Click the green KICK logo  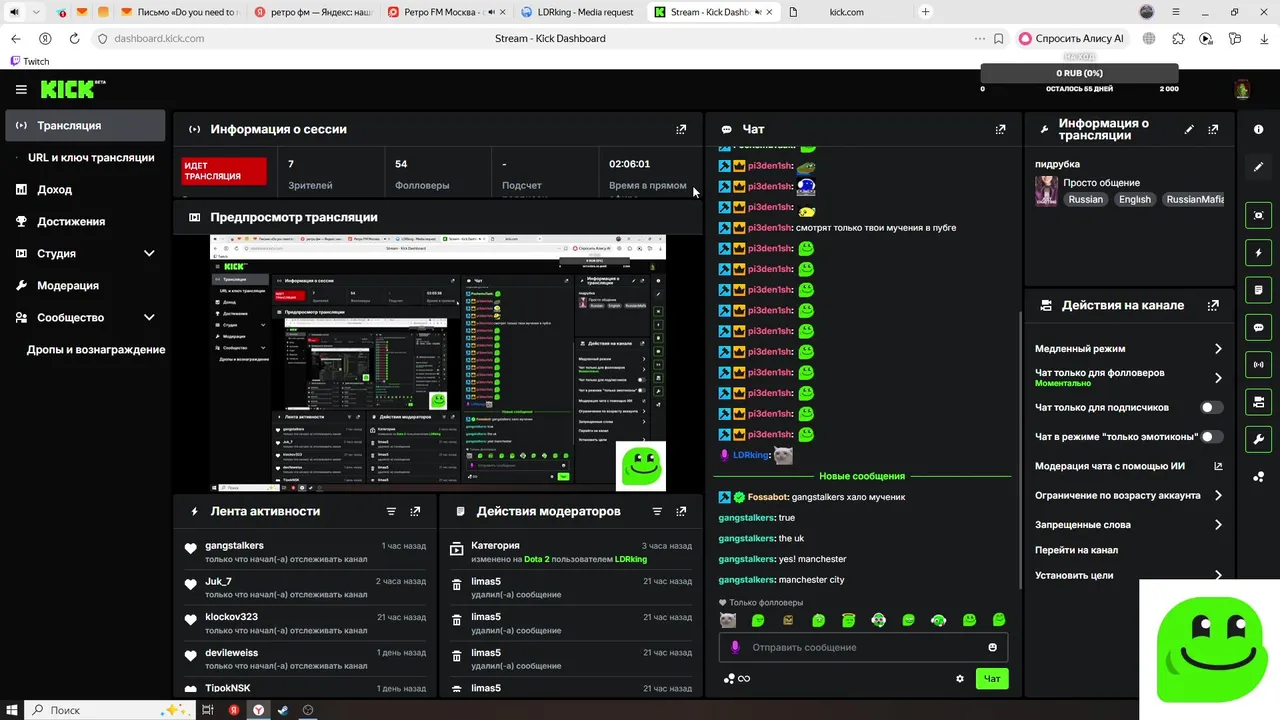(x=73, y=89)
